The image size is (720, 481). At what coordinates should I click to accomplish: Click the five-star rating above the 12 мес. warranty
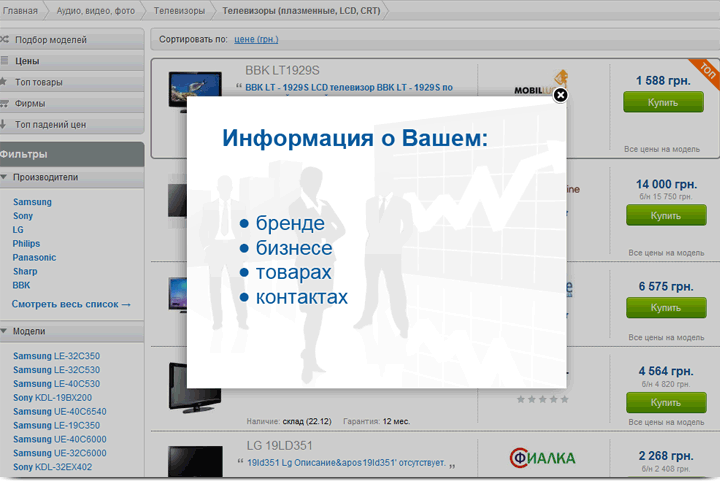542,399
